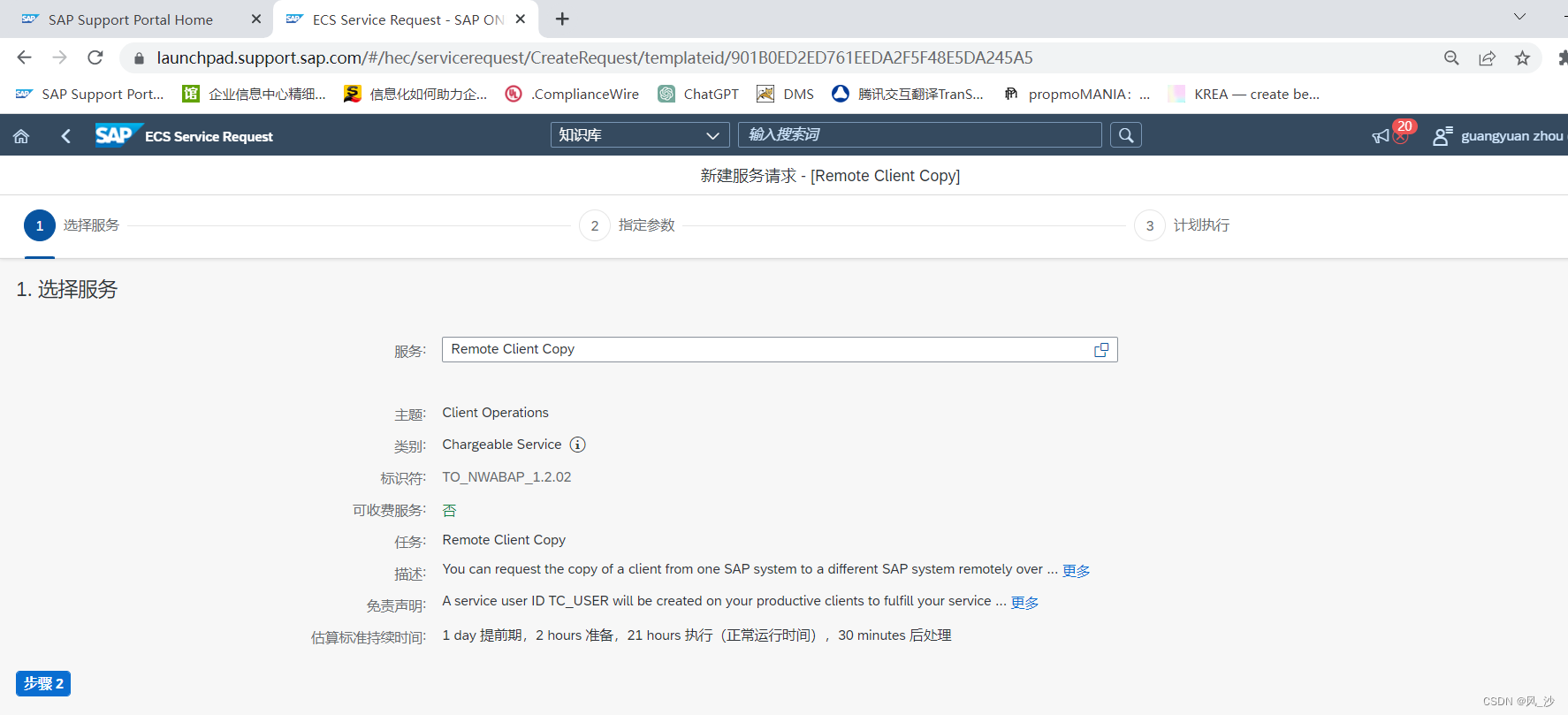Open user profile icon for guangyuan zhou
This screenshot has height=715, width=1568.
click(x=1442, y=136)
